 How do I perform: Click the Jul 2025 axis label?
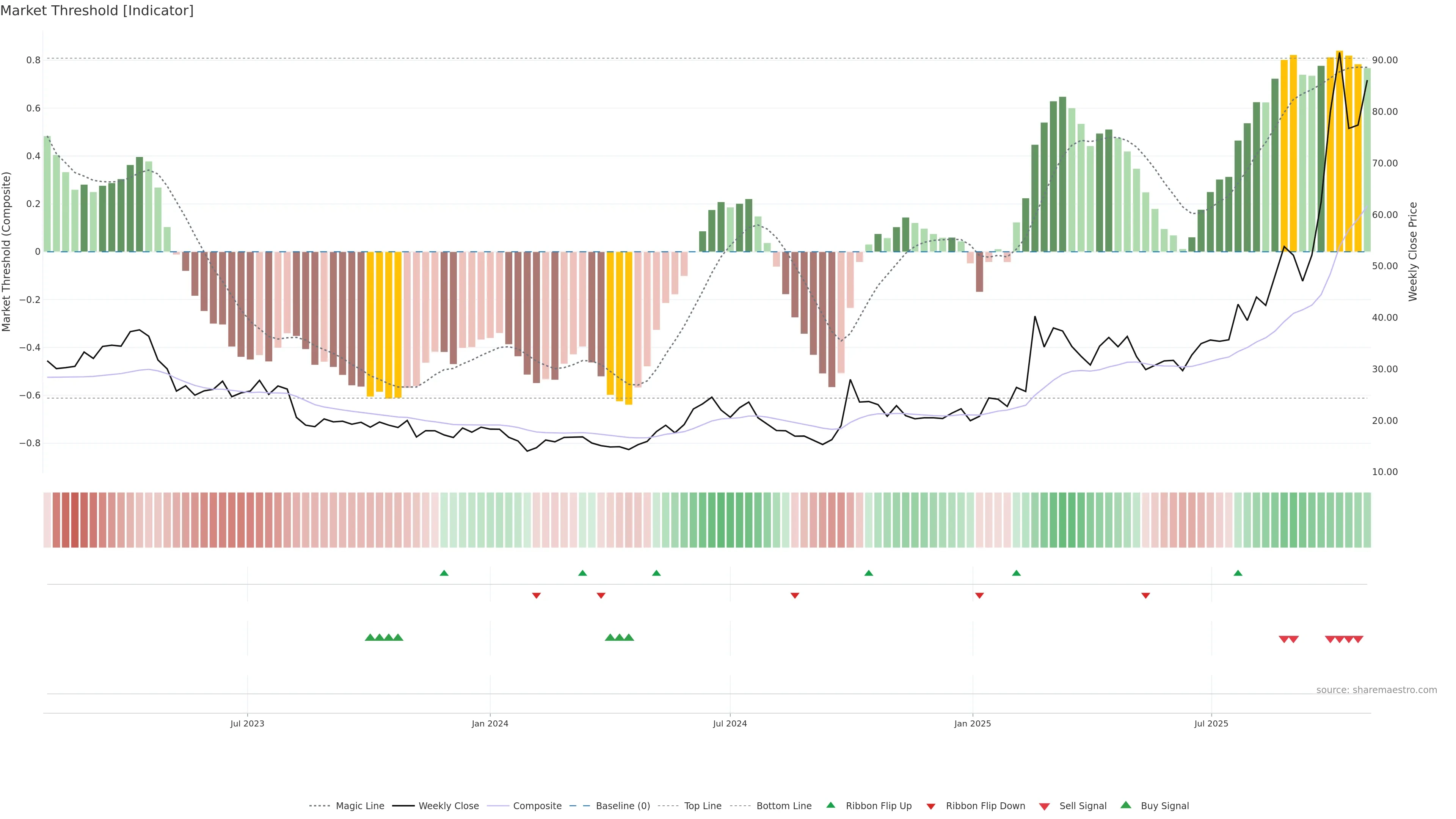coord(1211,723)
